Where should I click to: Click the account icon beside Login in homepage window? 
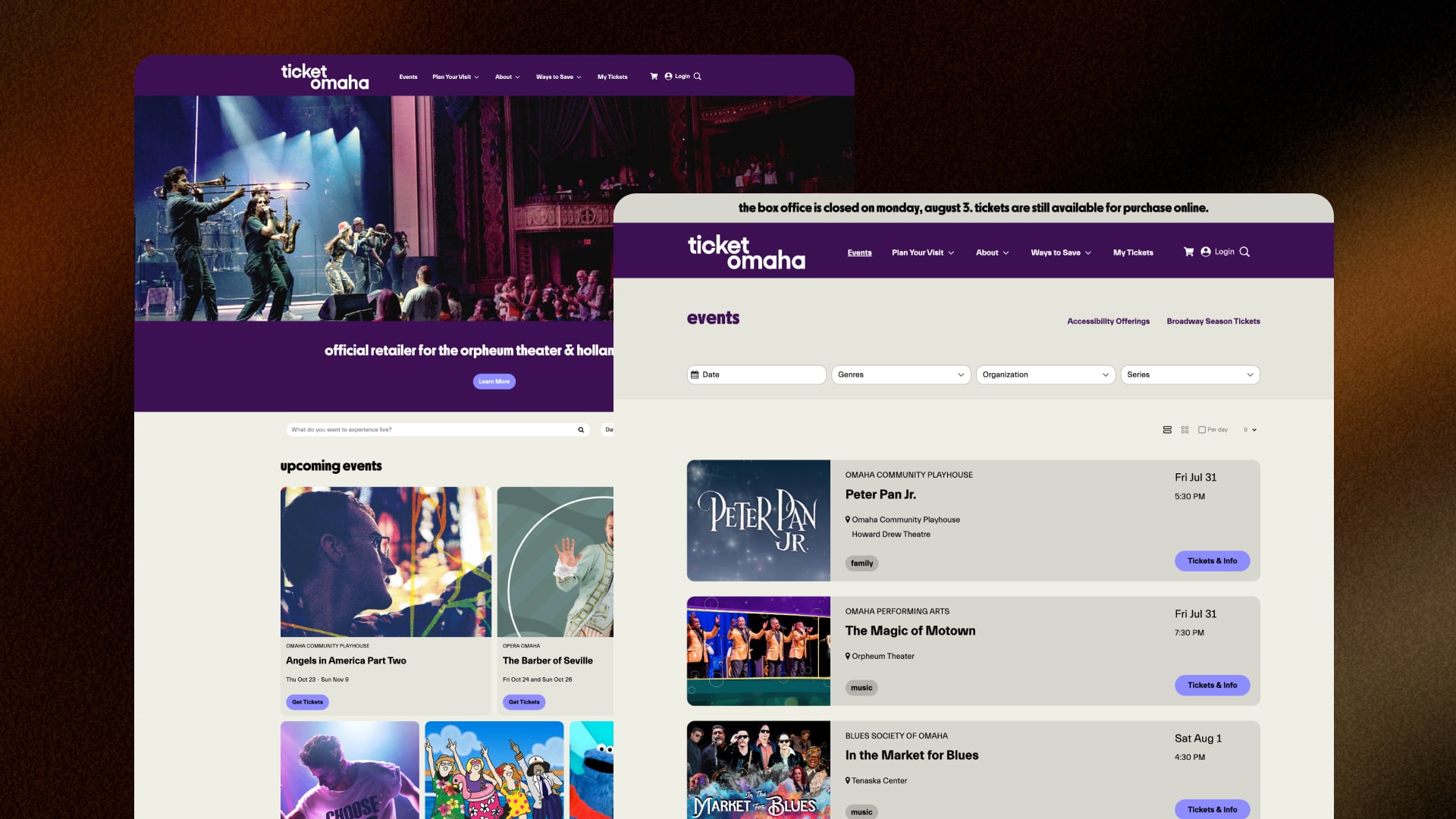(x=668, y=77)
